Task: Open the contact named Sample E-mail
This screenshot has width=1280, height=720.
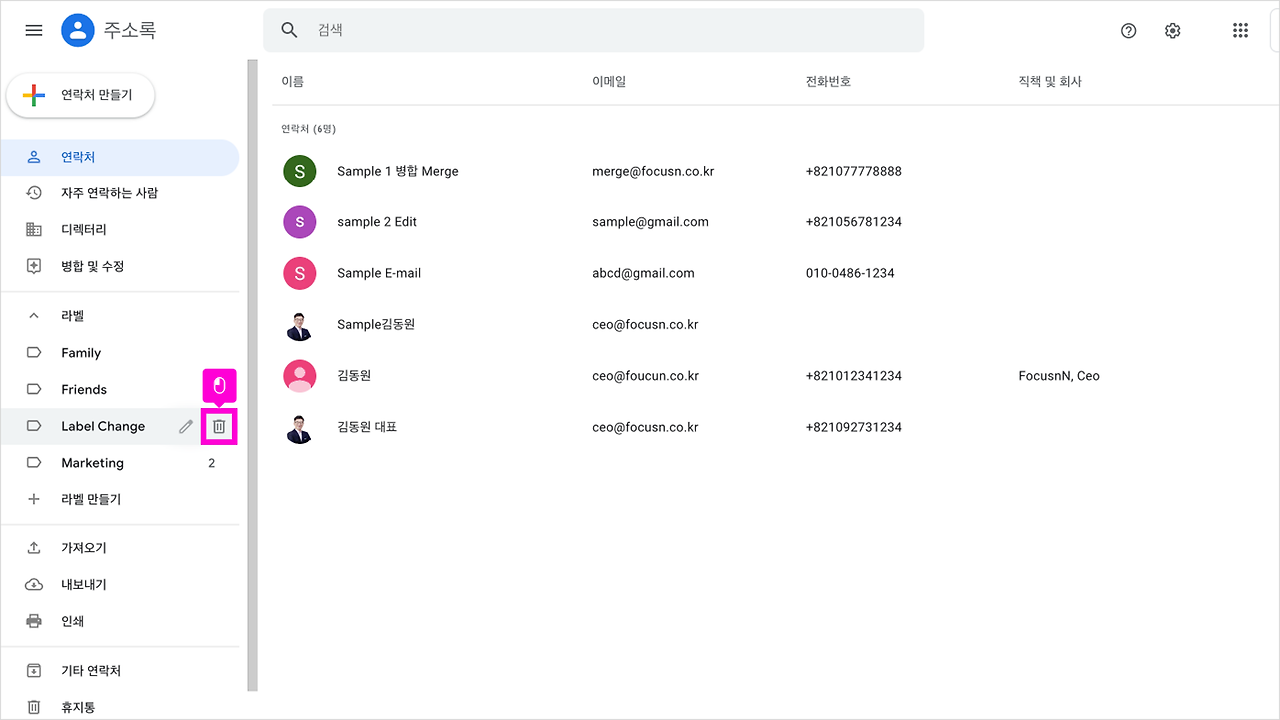Action: (378, 272)
